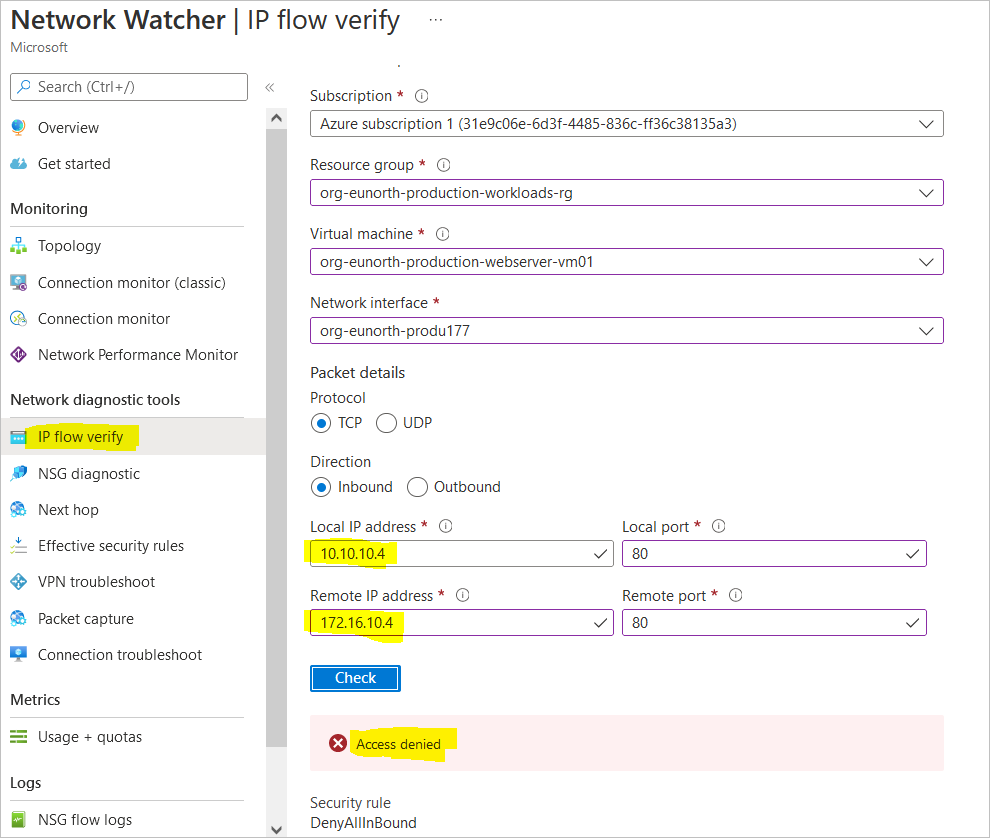Open the ellipsis menu beside the title
Viewport: 990px width, 838px height.
[436, 20]
